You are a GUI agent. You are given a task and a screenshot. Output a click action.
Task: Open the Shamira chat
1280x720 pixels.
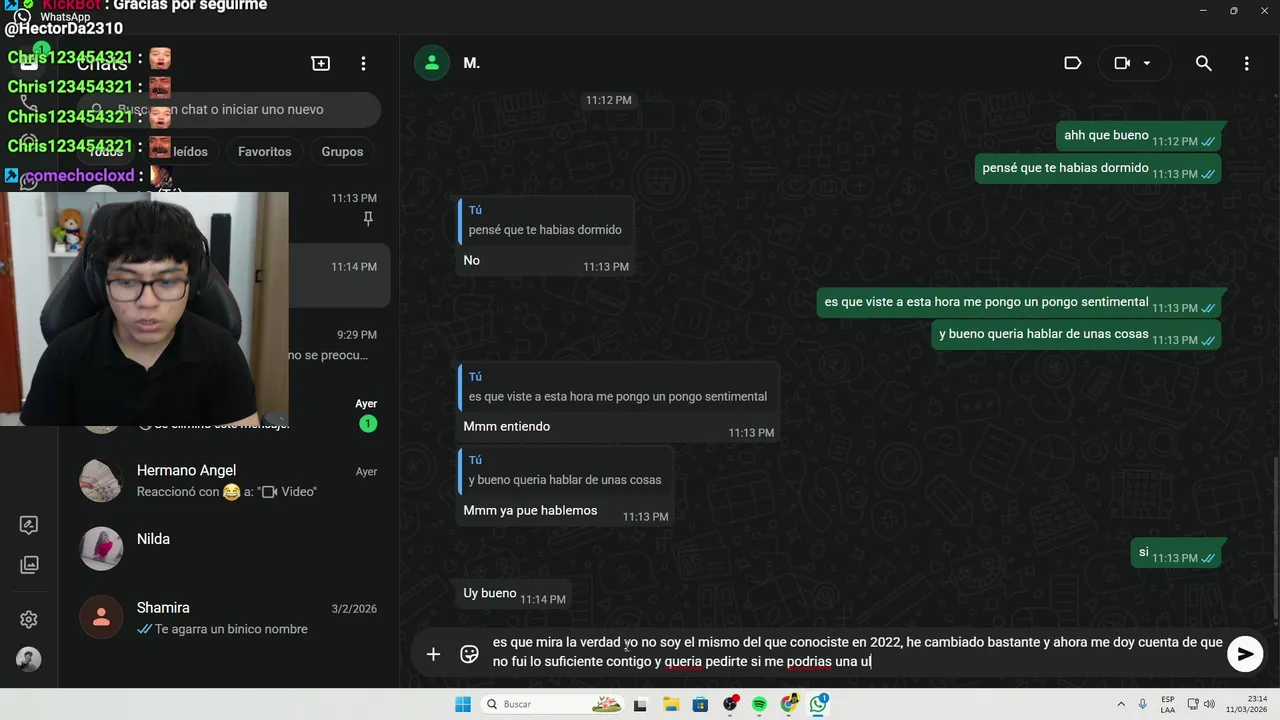coord(228,618)
